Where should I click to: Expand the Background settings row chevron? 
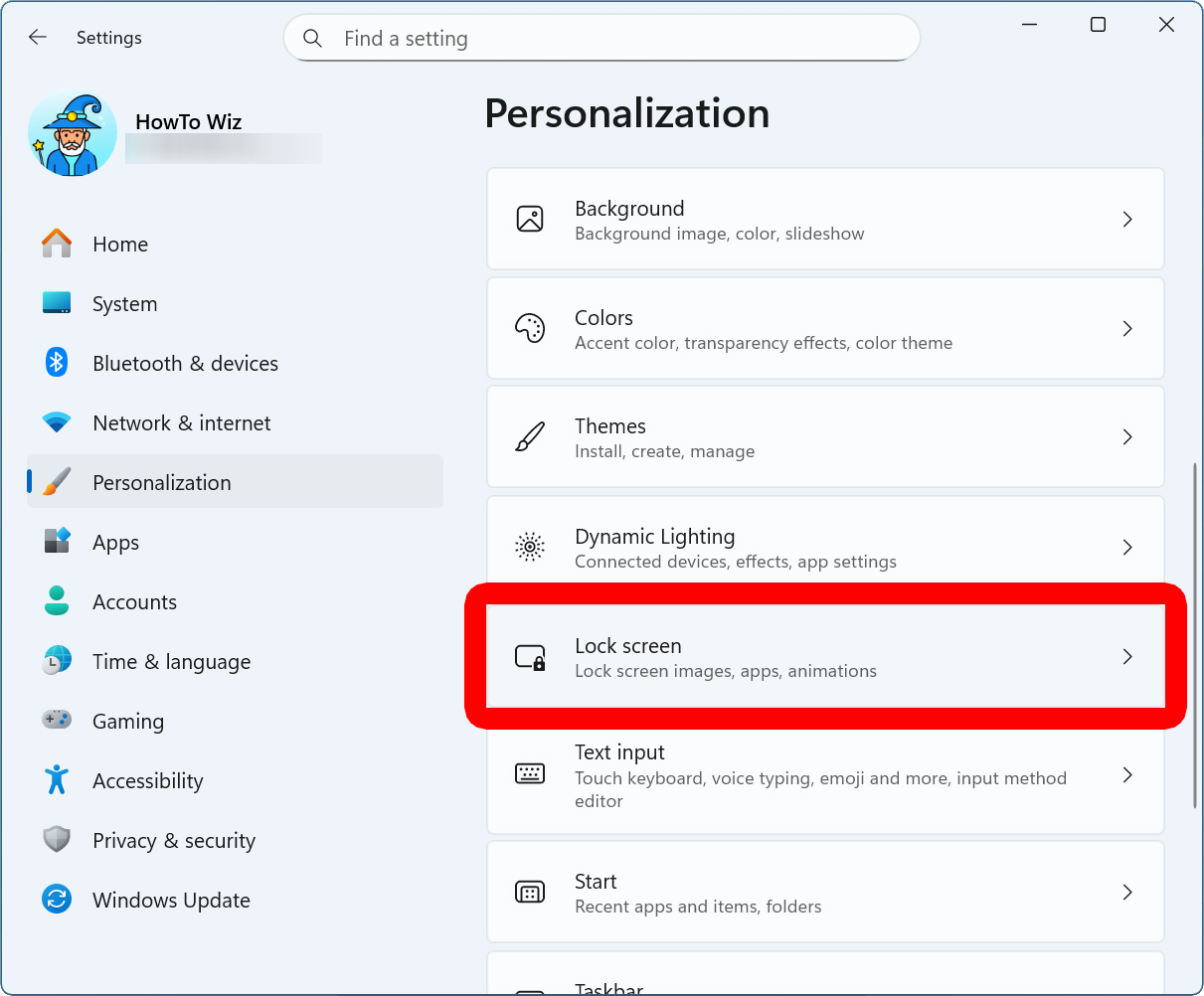[x=1127, y=219]
